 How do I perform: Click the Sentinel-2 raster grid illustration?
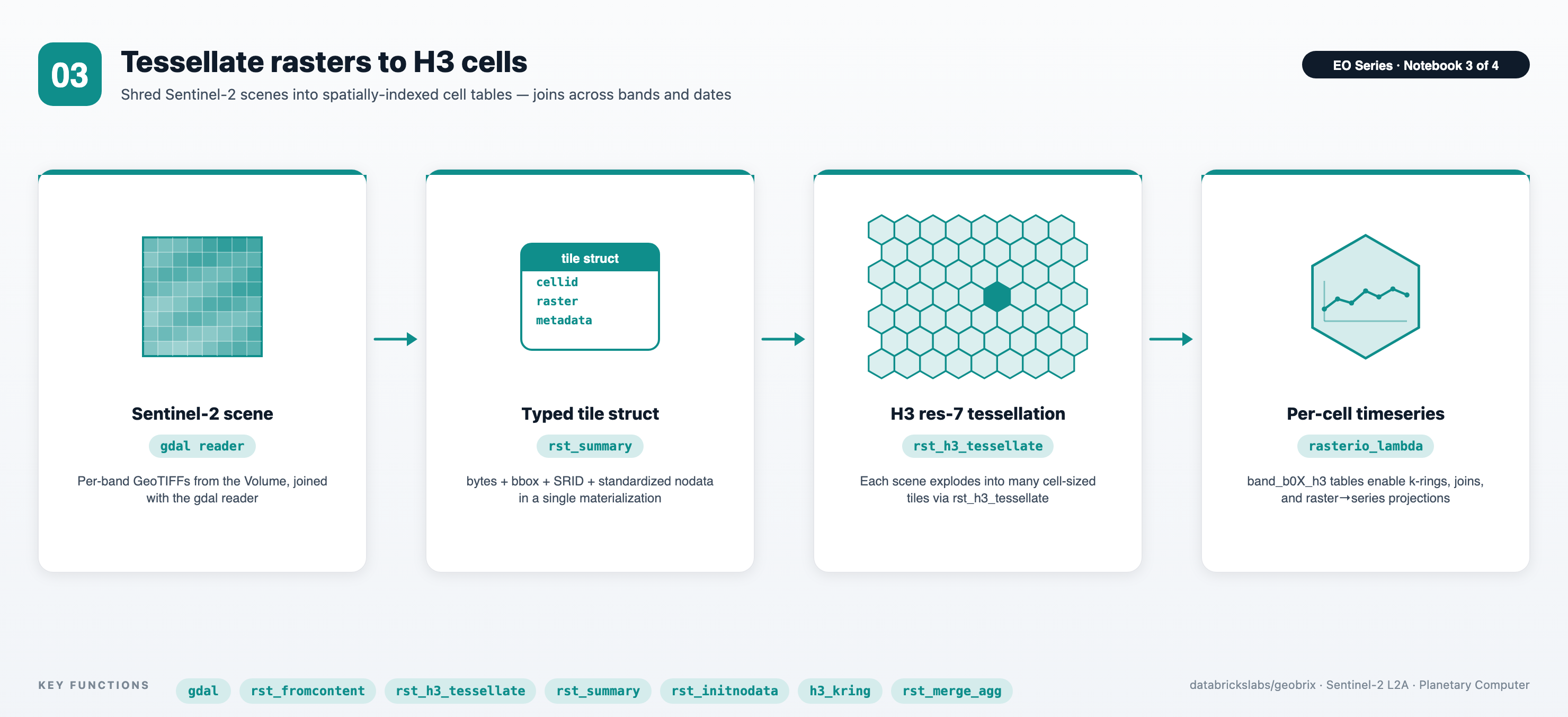point(202,297)
